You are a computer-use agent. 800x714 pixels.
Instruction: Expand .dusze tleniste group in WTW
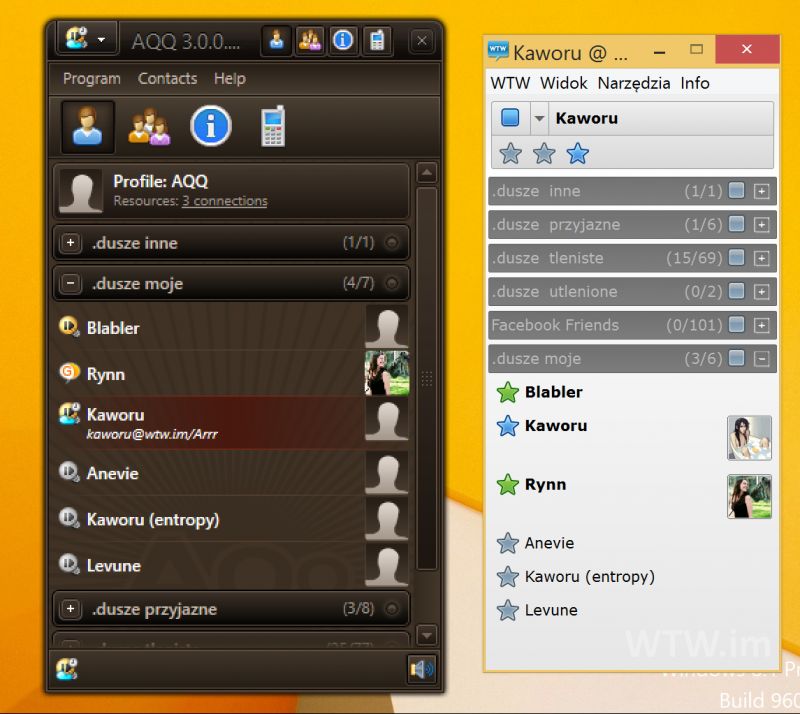(x=761, y=259)
